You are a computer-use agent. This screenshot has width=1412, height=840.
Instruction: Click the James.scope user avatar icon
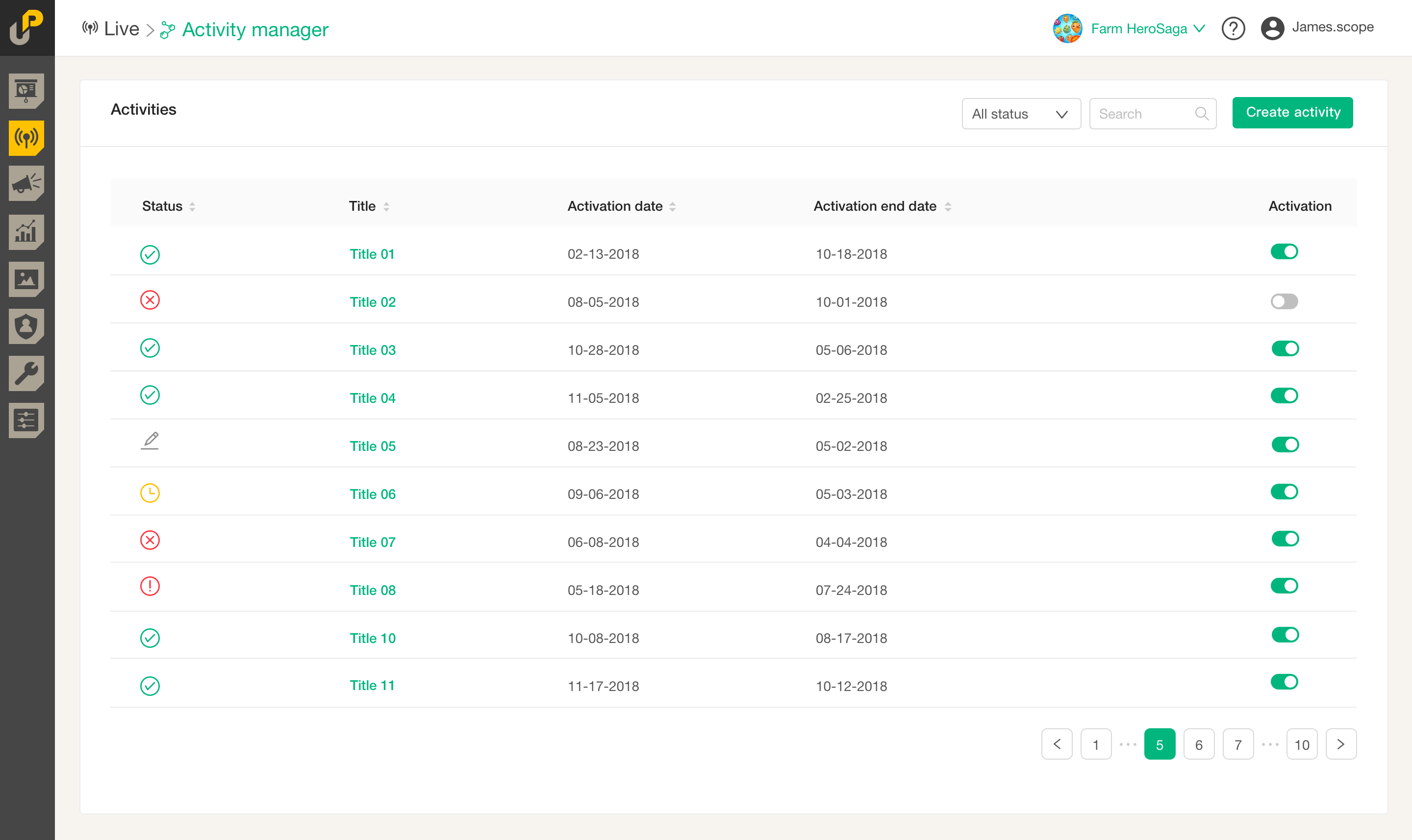(x=1272, y=28)
